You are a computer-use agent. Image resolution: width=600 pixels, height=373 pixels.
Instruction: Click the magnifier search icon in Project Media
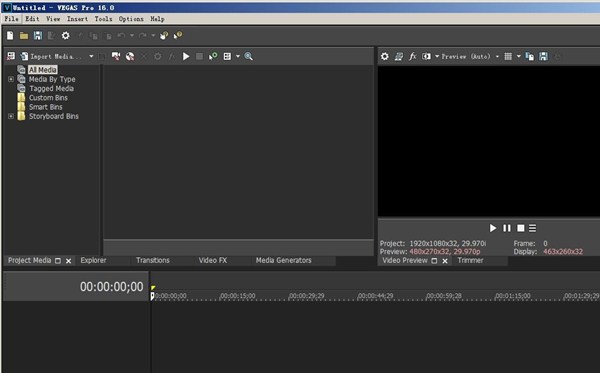click(248, 57)
